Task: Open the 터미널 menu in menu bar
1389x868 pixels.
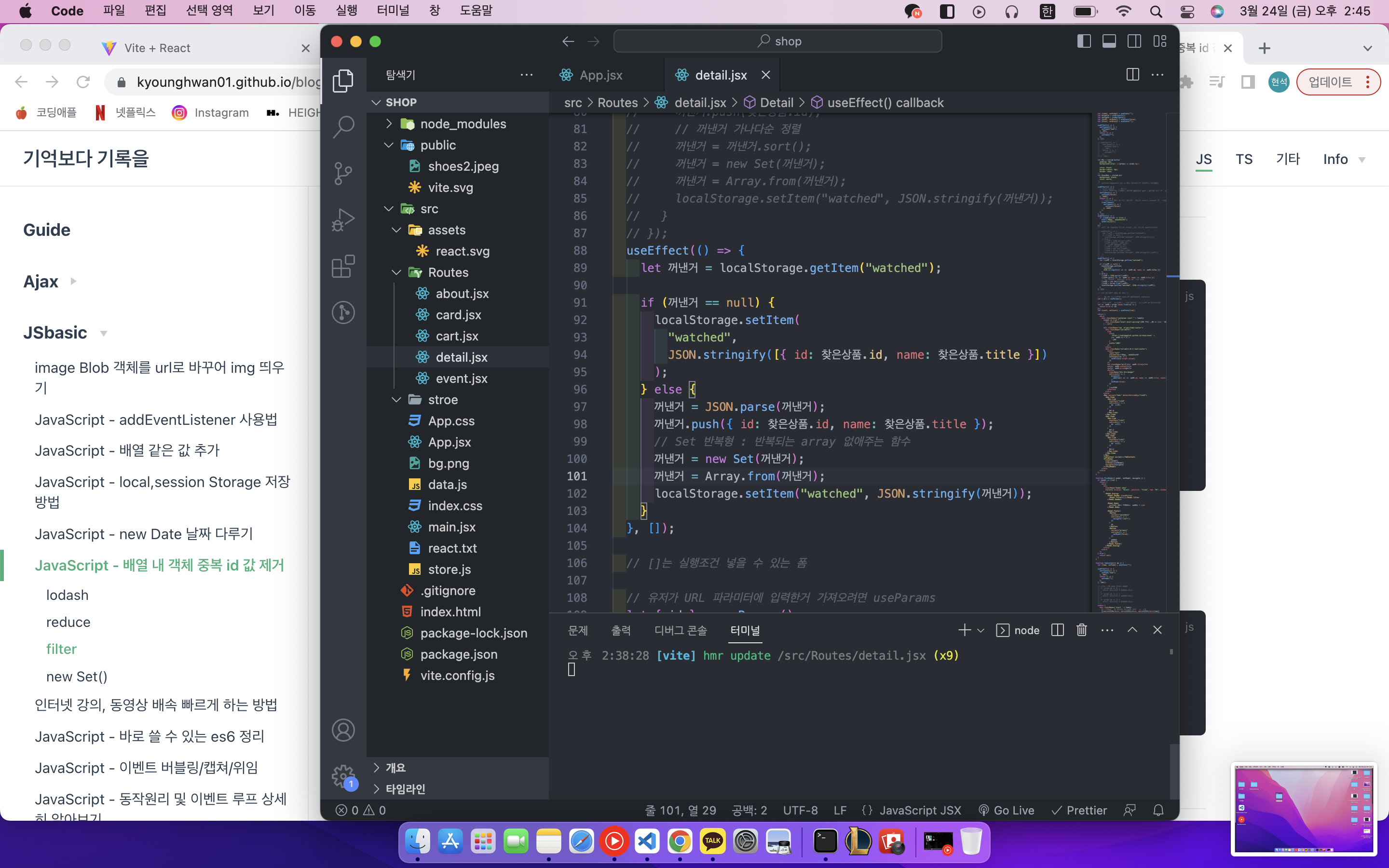Action: point(393,10)
